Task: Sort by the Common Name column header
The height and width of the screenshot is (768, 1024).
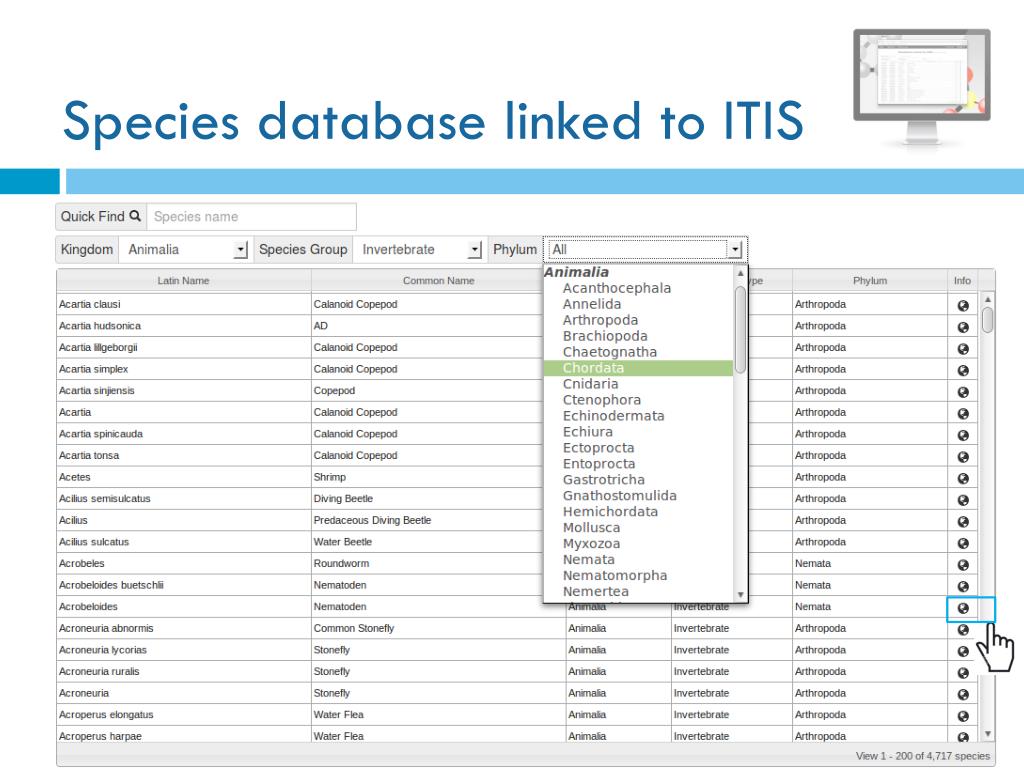Action: tap(438, 280)
